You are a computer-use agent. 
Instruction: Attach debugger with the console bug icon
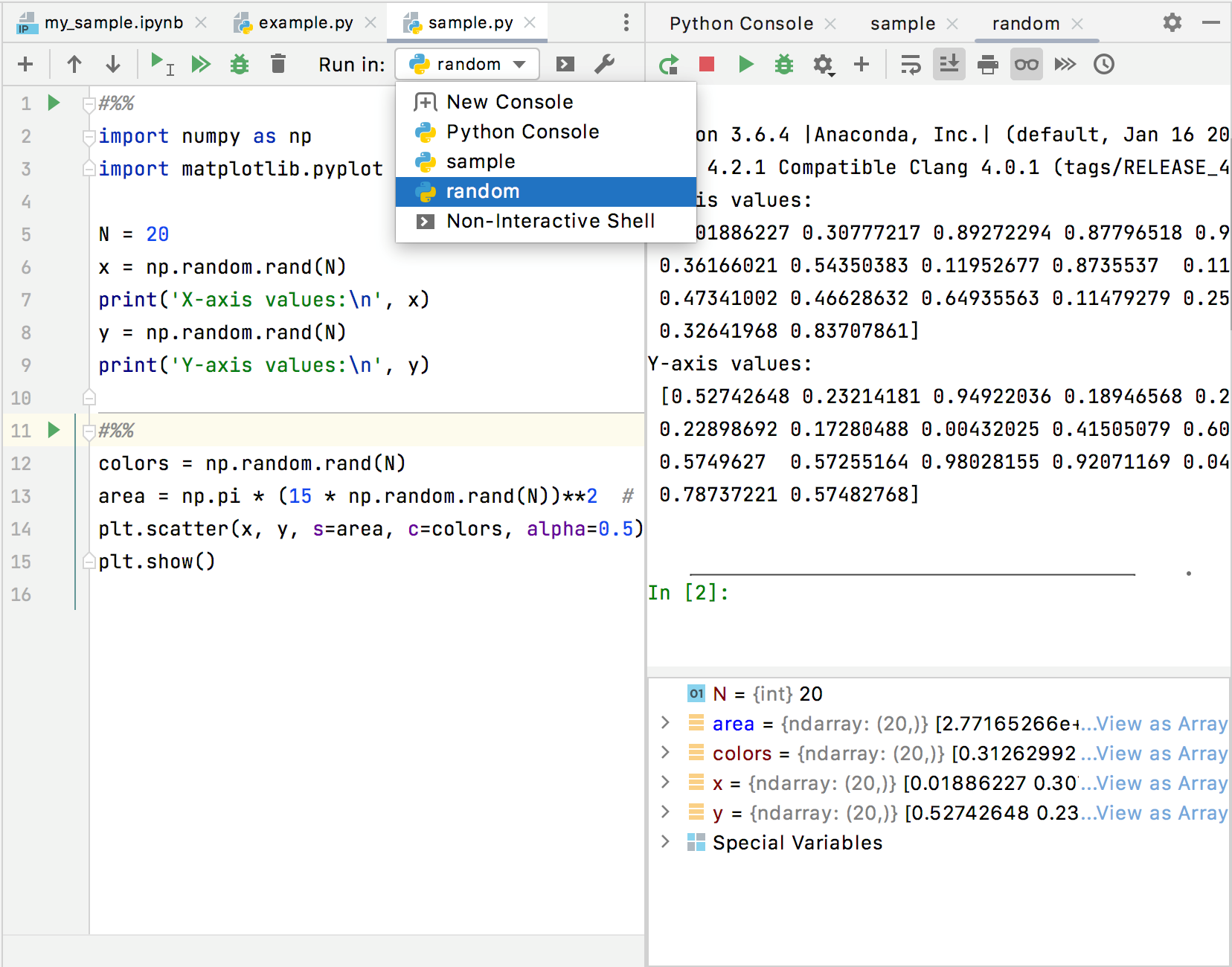point(784,64)
